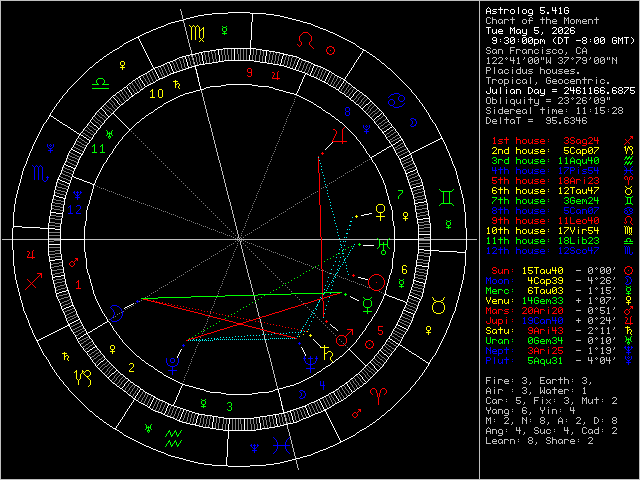Viewport: 640px width, 480px height.
Task: Click the 'Astrolog 5.41G' title text
Action: click(527, 11)
